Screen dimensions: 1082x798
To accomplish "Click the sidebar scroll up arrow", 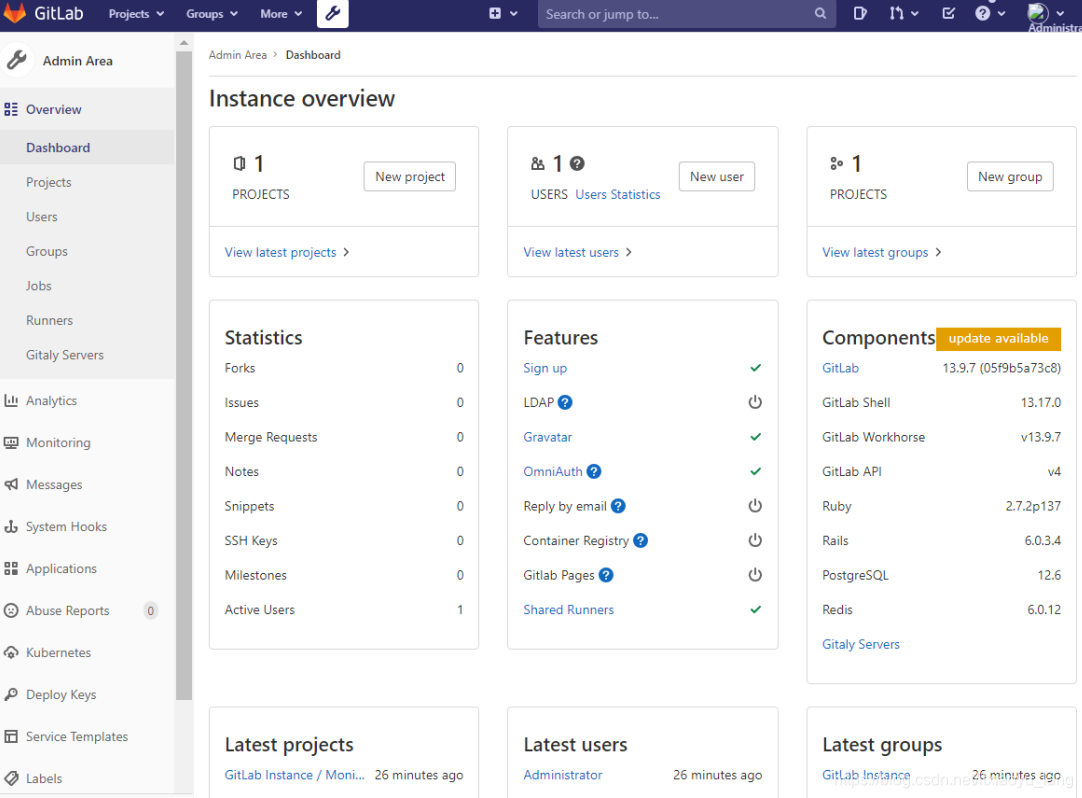I will tap(184, 43).
